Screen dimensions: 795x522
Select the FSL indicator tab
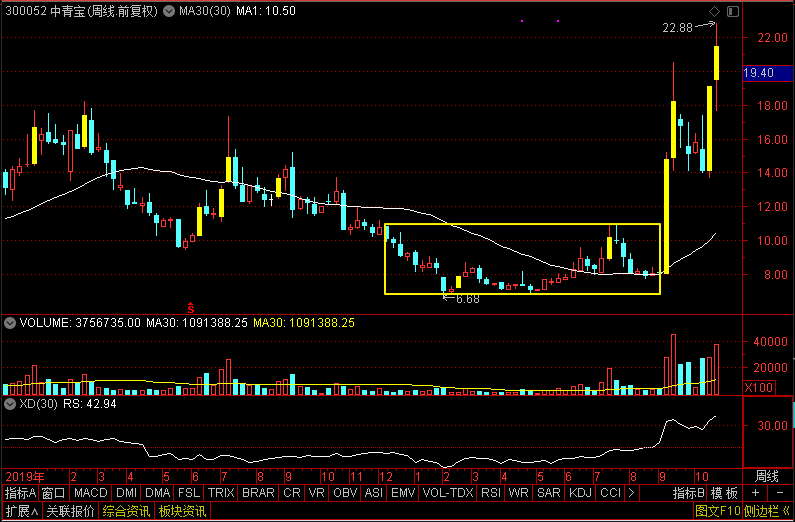point(189,493)
